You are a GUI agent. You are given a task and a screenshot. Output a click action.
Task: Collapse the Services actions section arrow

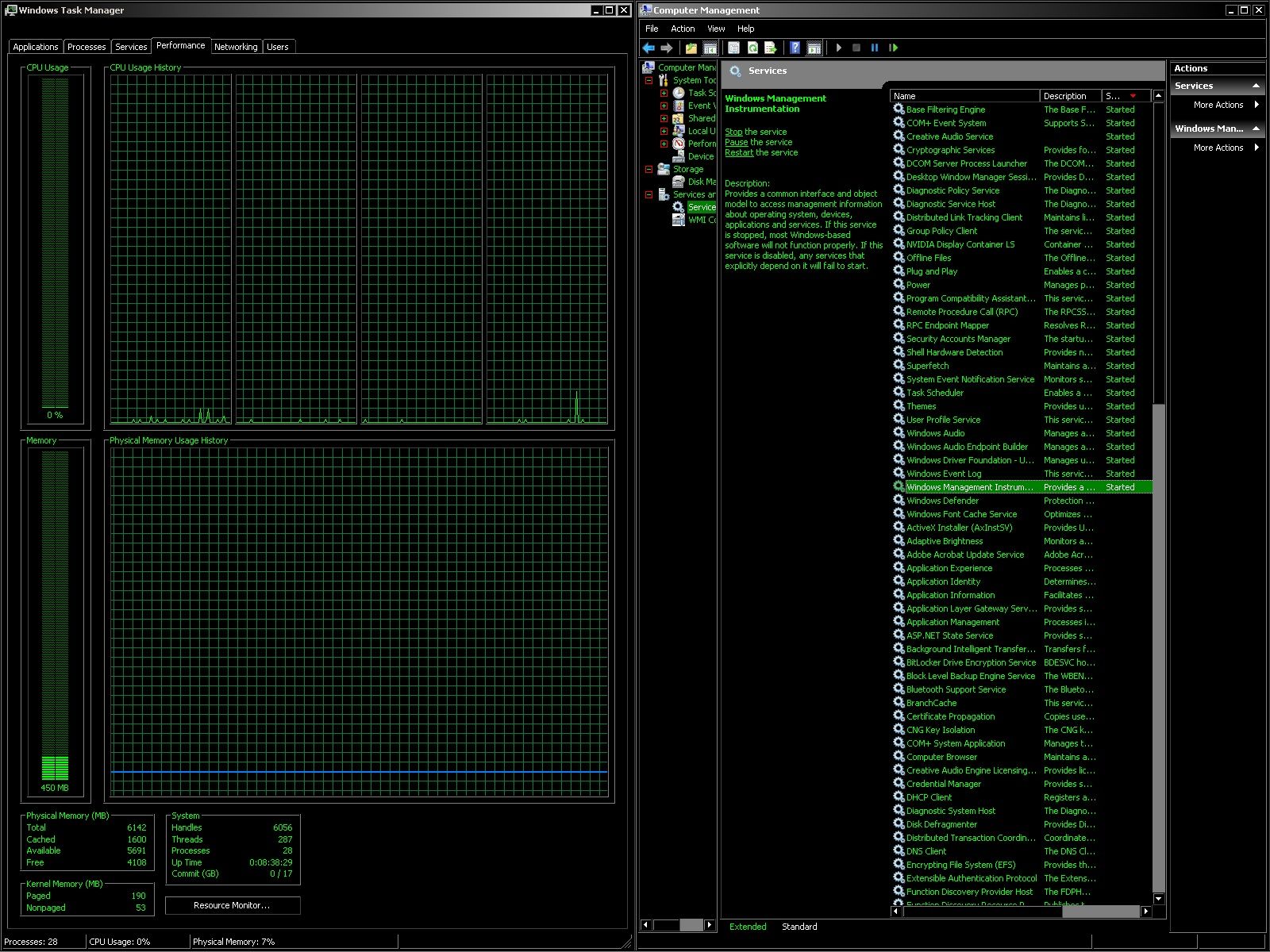[1256, 86]
